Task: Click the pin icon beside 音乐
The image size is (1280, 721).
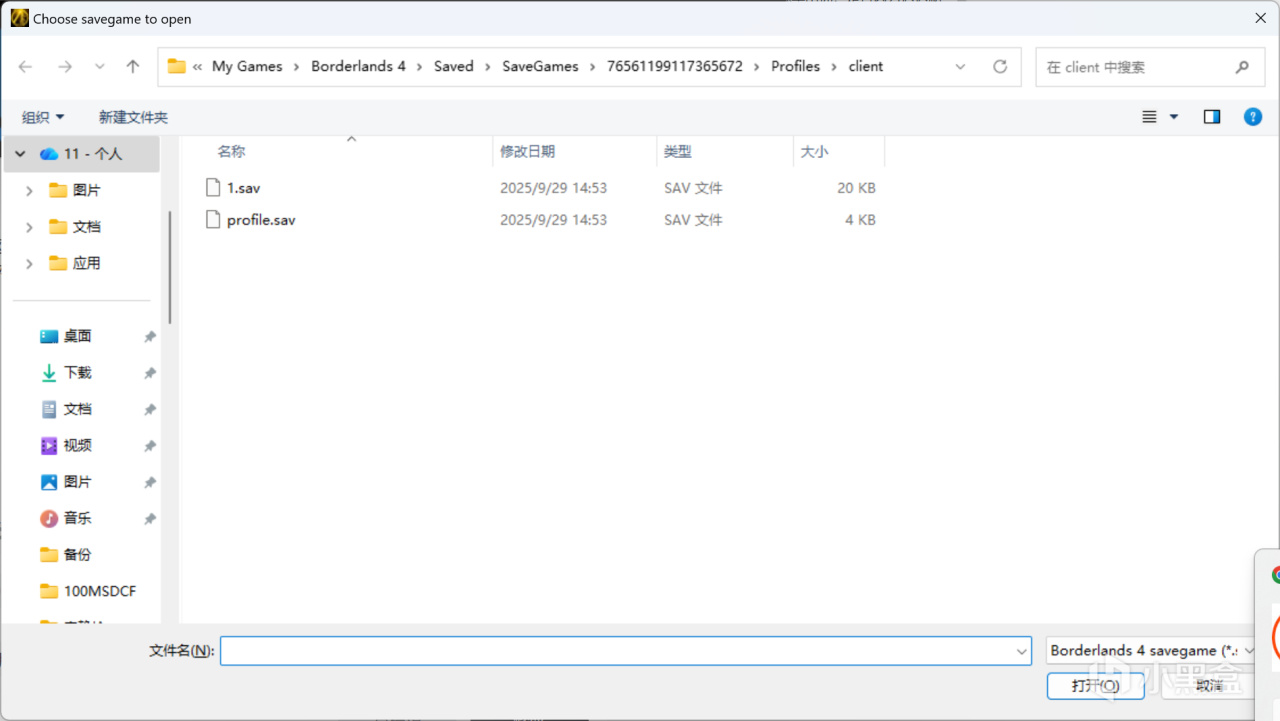Action: point(150,519)
